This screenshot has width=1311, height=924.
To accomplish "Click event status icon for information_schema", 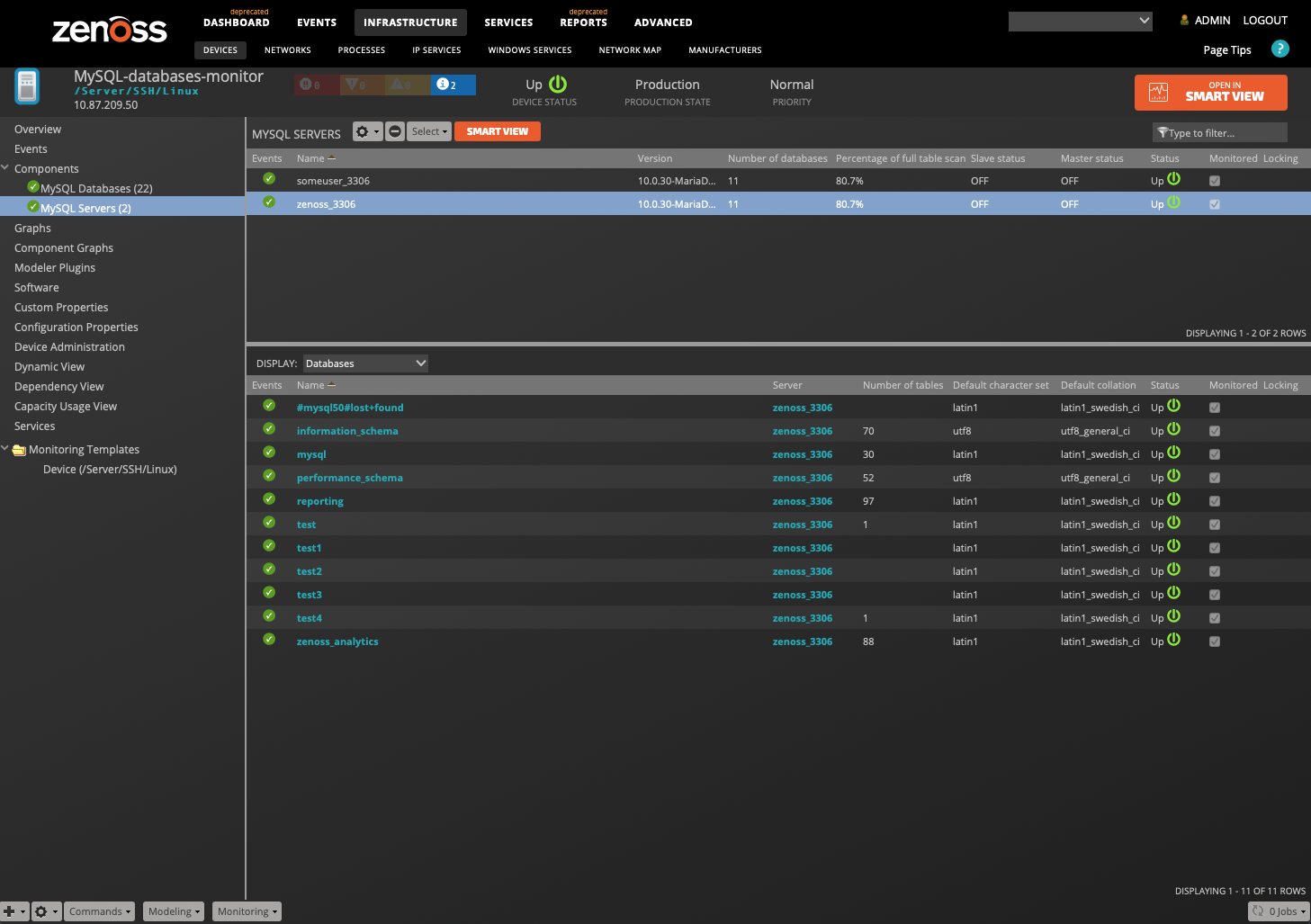I will coord(269,429).
